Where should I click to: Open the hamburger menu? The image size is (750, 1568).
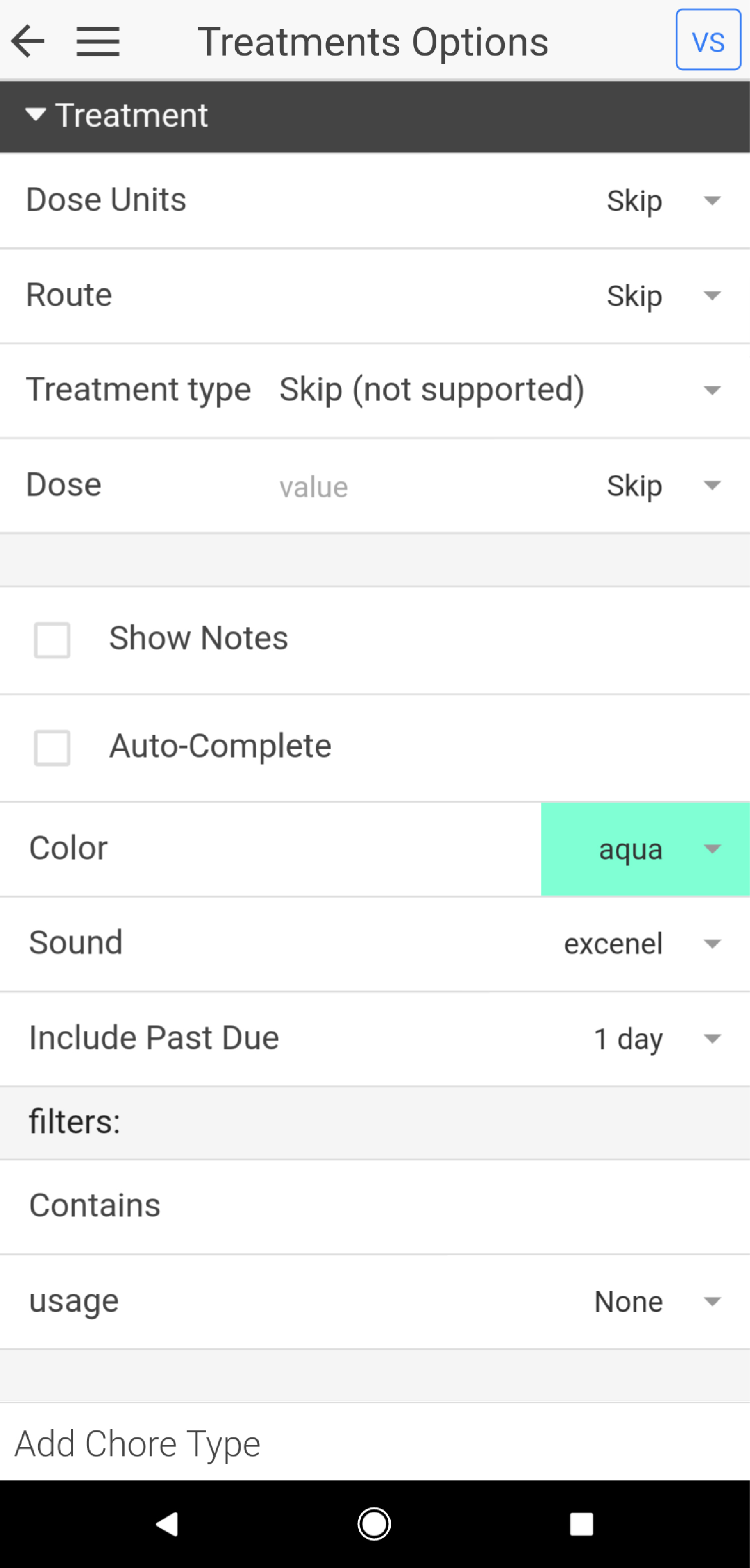click(x=98, y=42)
